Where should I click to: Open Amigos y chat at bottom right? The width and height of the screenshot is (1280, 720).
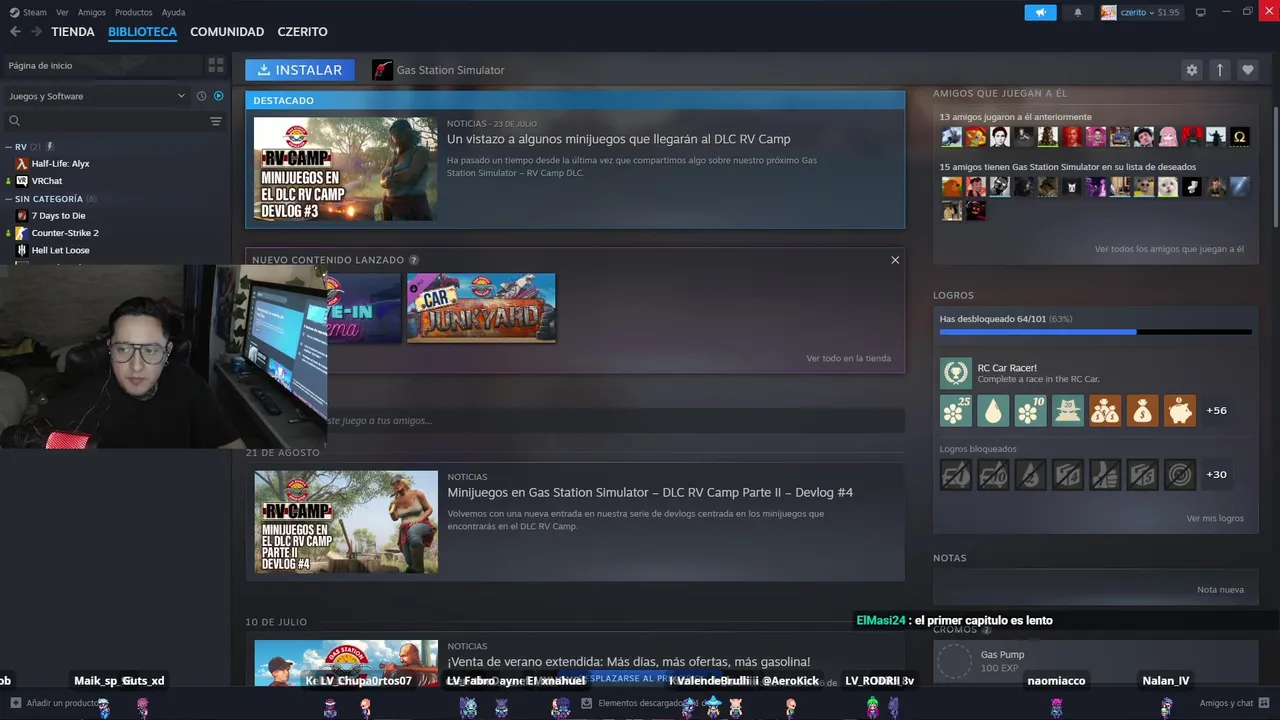pos(1234,703)
